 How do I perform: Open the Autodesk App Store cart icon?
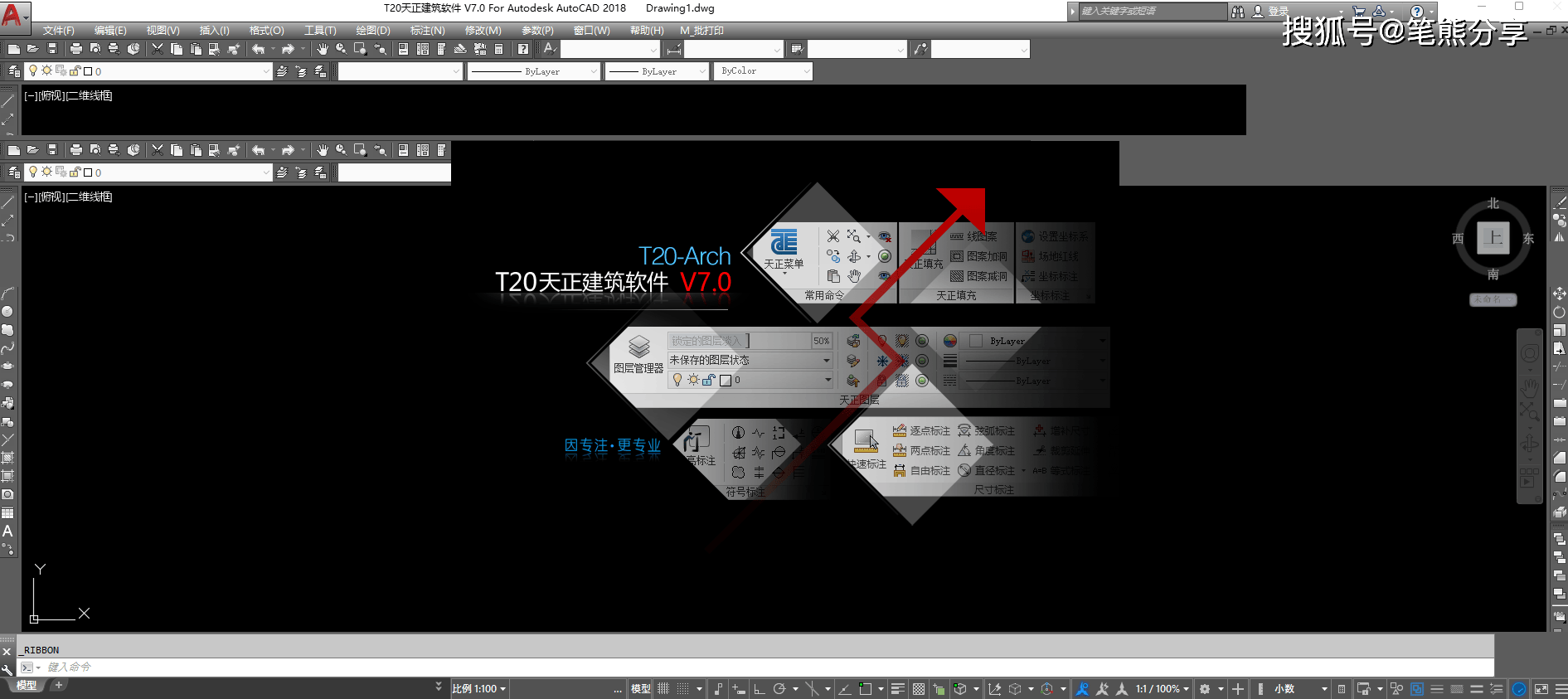[x=1359, y=12]
